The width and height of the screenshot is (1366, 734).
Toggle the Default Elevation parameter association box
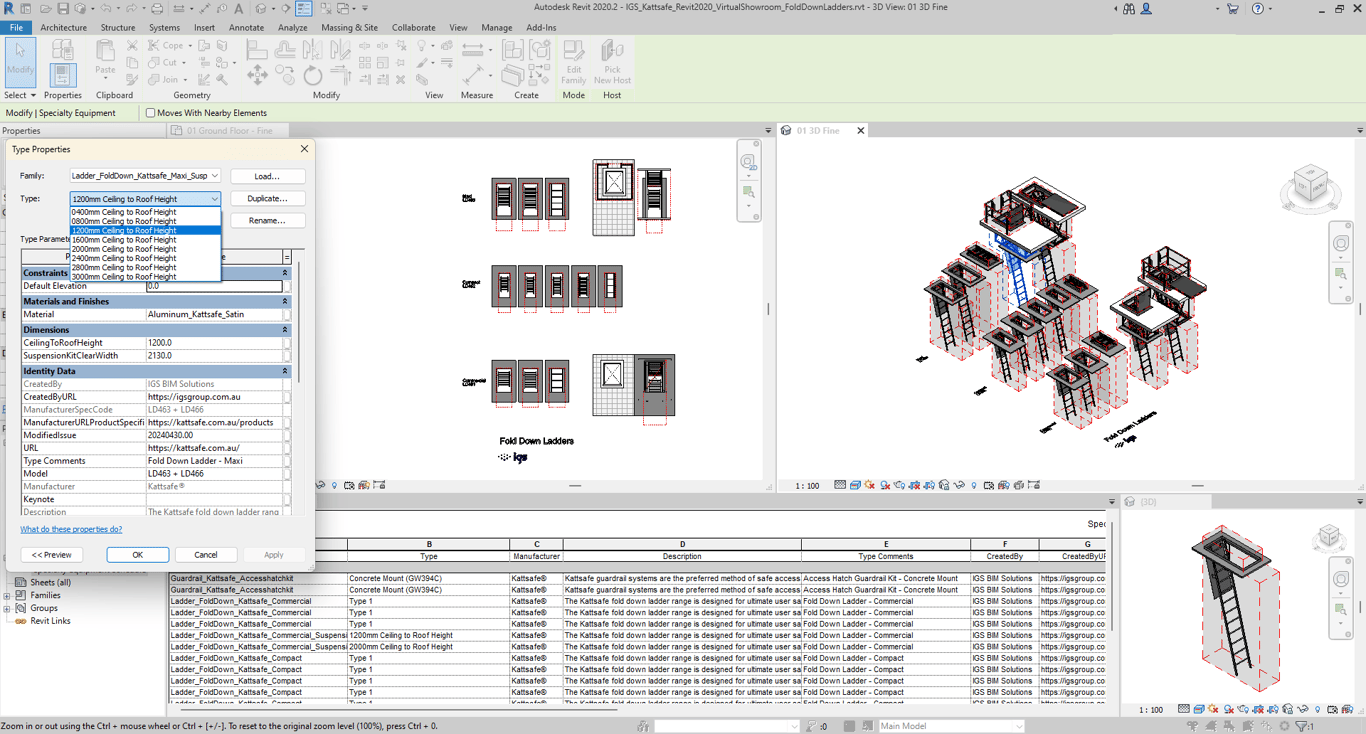[287, 286]
